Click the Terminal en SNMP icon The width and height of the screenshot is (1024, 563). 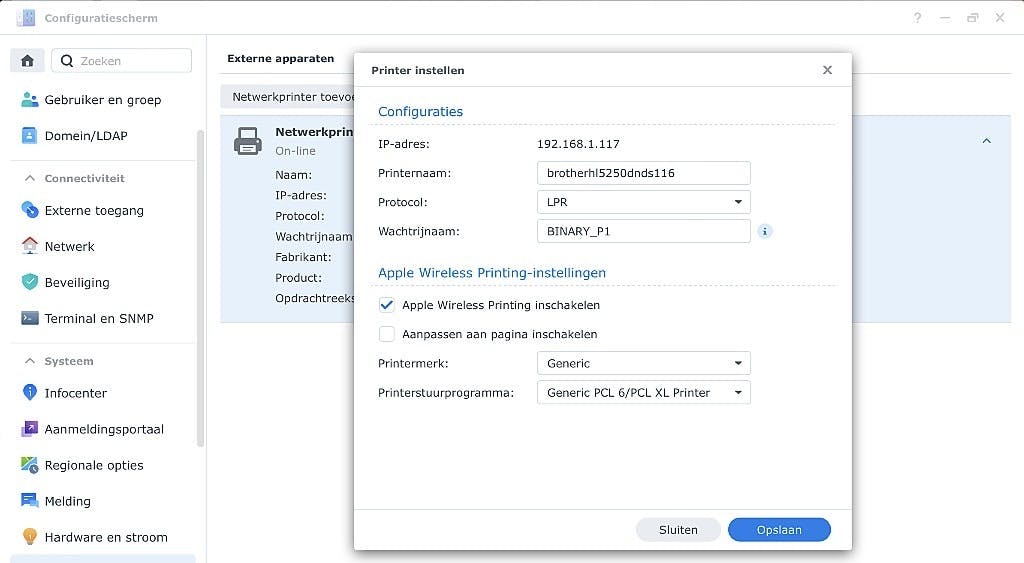click(x=29, y=319)
